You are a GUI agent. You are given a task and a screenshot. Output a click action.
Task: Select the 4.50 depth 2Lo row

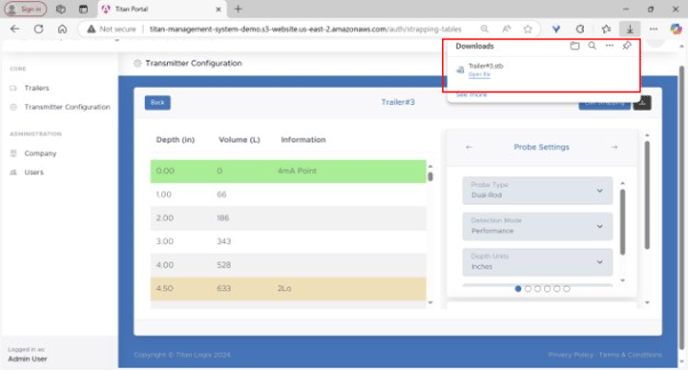click(288, 289)
